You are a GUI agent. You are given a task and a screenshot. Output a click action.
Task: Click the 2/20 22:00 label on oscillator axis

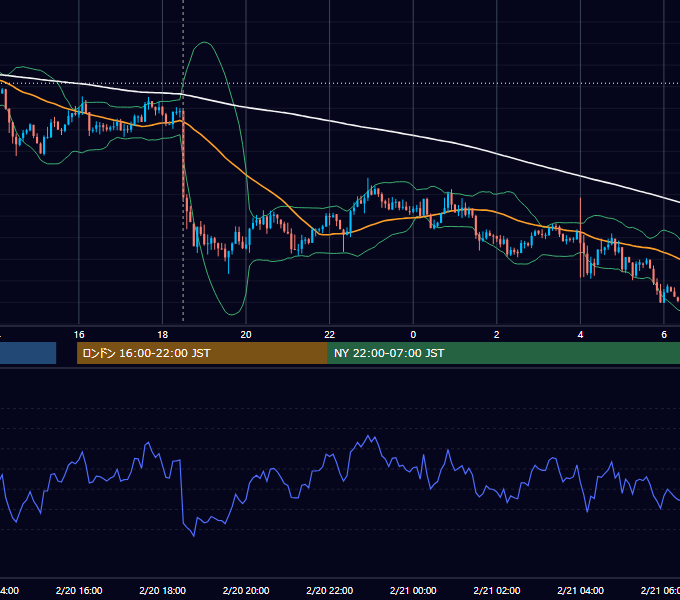(x=330, y=590)
